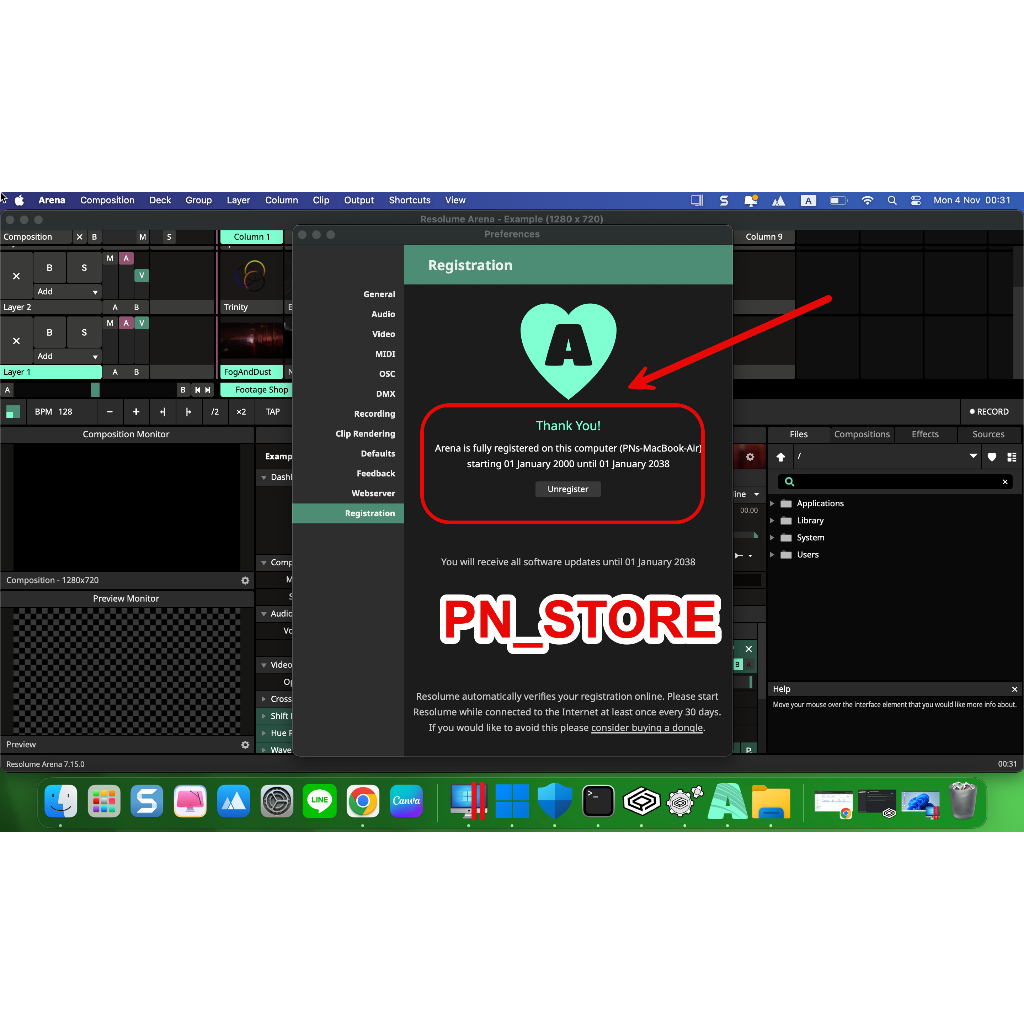Viewport: 1024px width, 1024px height.
Task: Open General preferences section
Action: pos(379,295)
